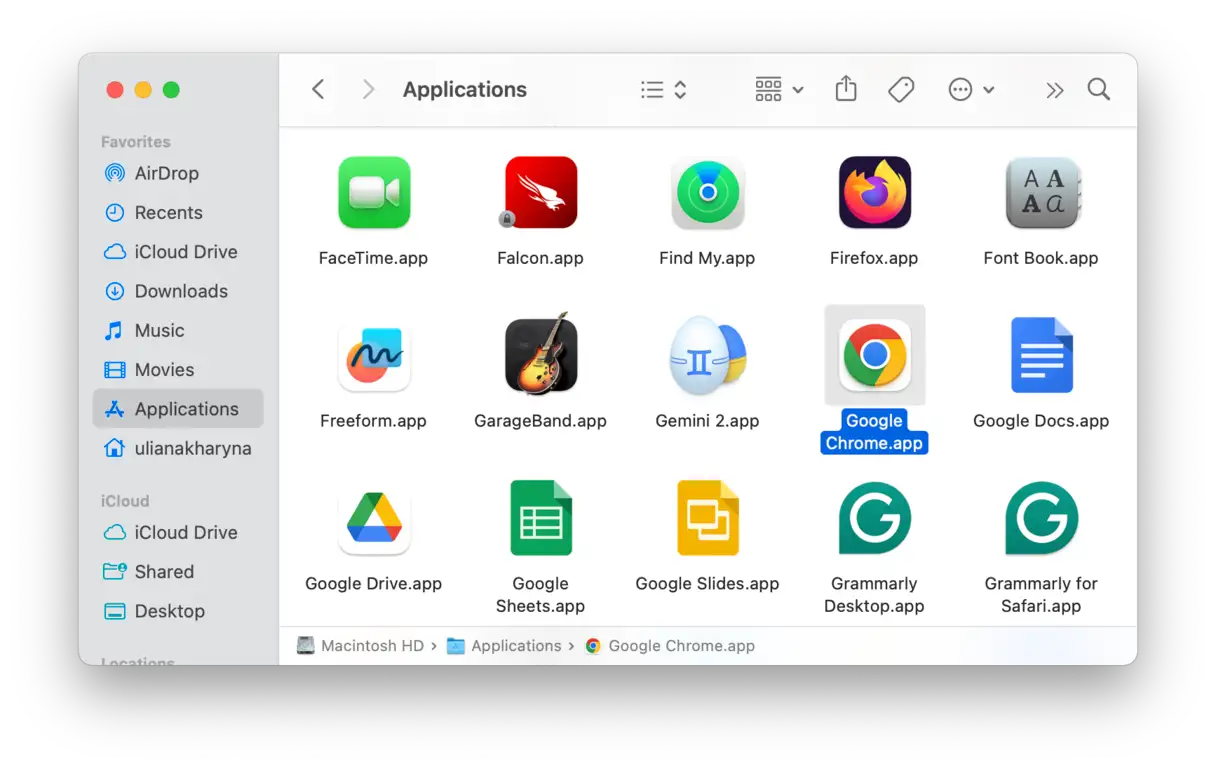Open Music in the sidebar
1216x769 pixels.
tap(178, 330)
